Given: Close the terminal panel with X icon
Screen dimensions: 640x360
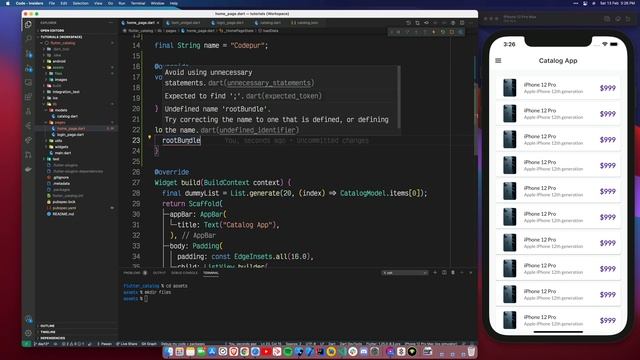Looking at the screenshot, I should (x=471, y=272).
